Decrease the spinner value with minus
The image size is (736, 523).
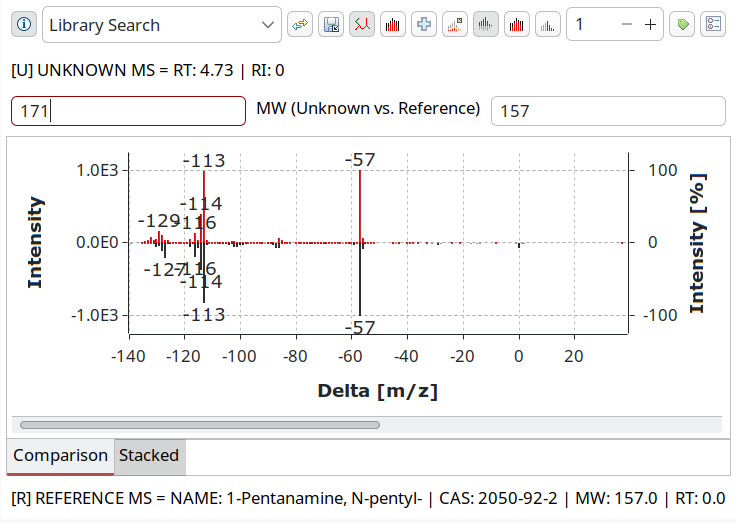[627, 25]
